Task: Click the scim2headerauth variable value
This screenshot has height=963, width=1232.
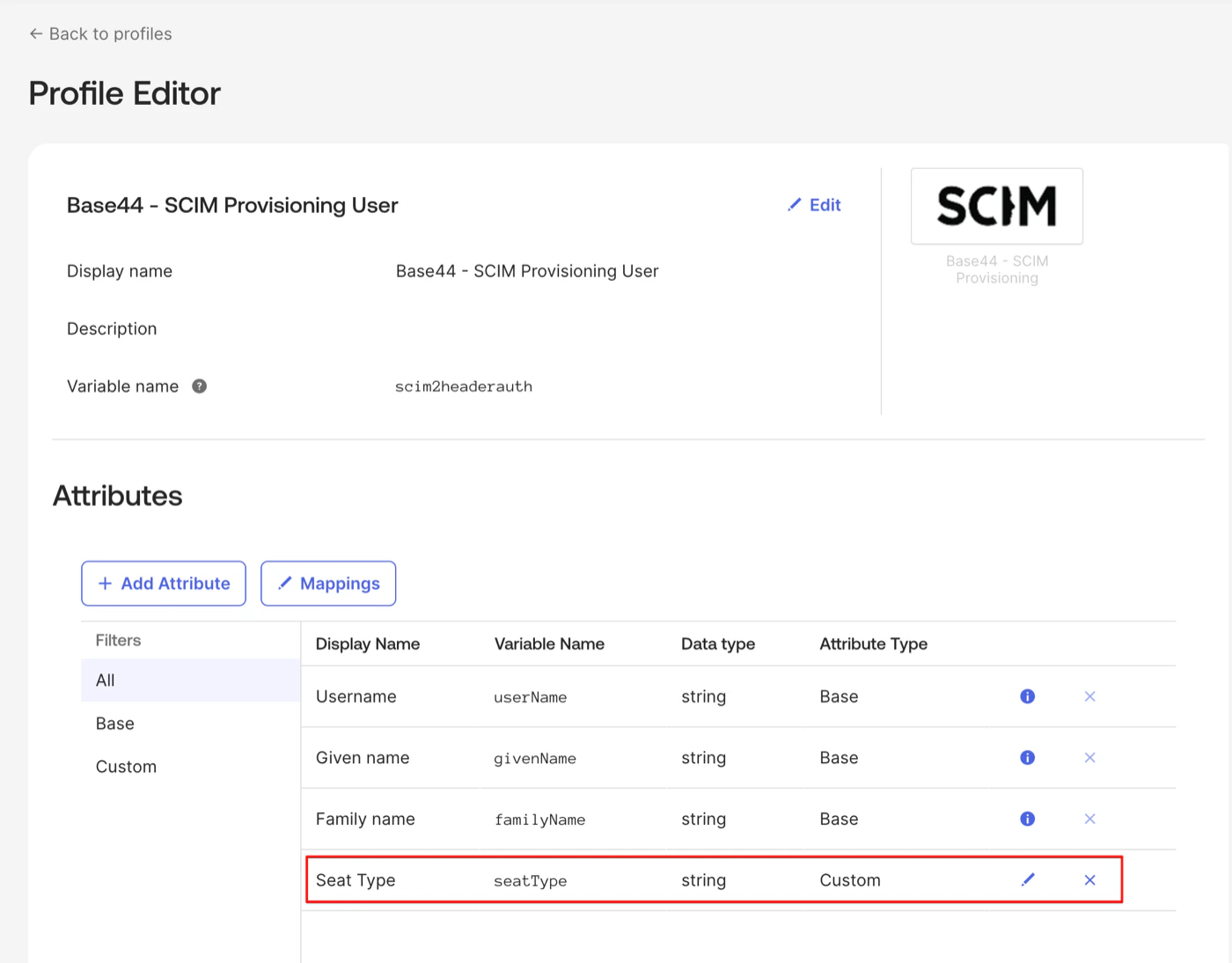Action: 464,386
